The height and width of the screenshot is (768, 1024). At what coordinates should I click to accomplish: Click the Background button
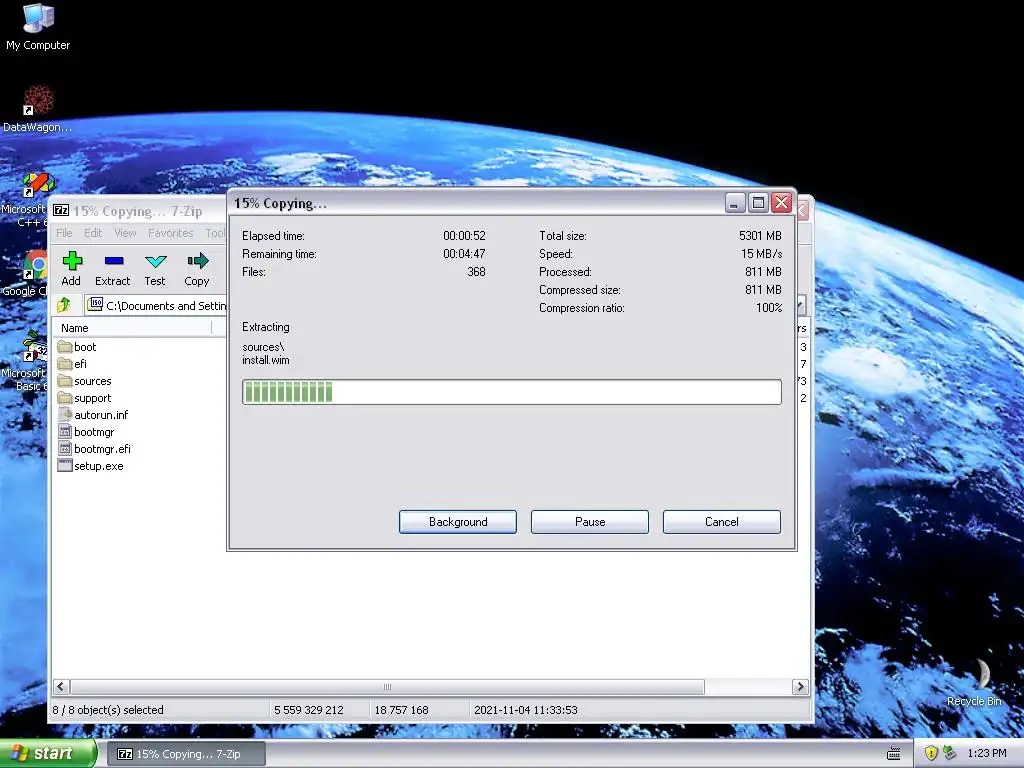point(458,522)
